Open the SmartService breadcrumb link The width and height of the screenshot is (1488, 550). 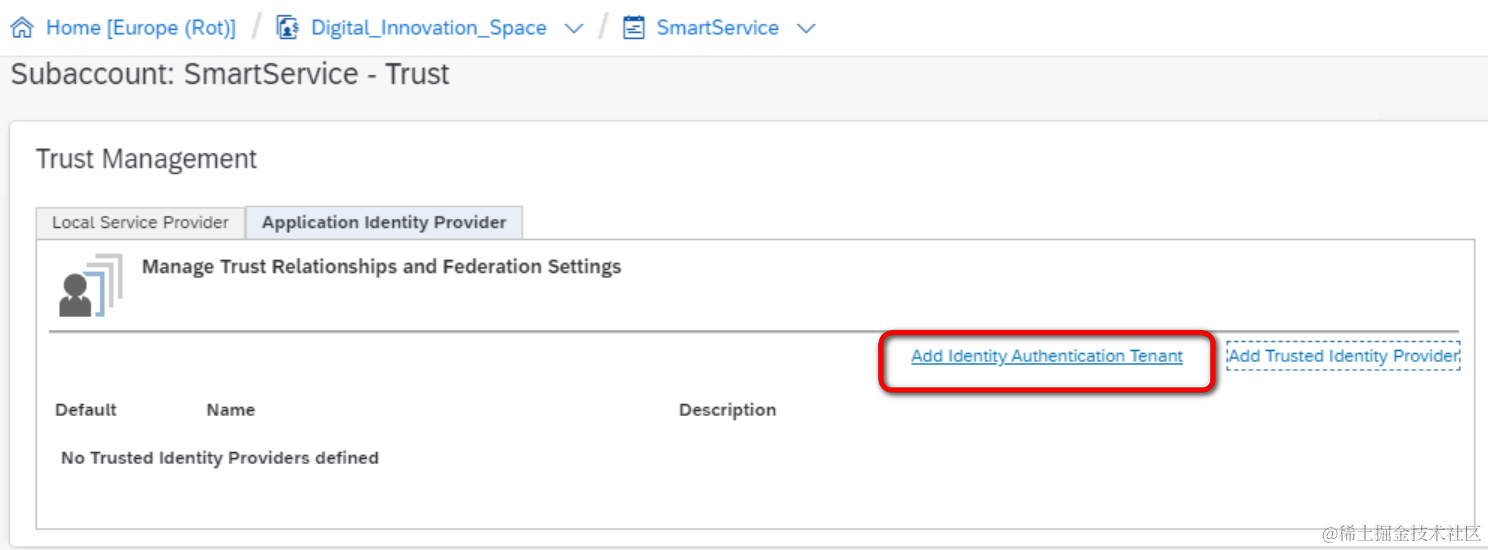pyautogui.click(x=717, y=28)
